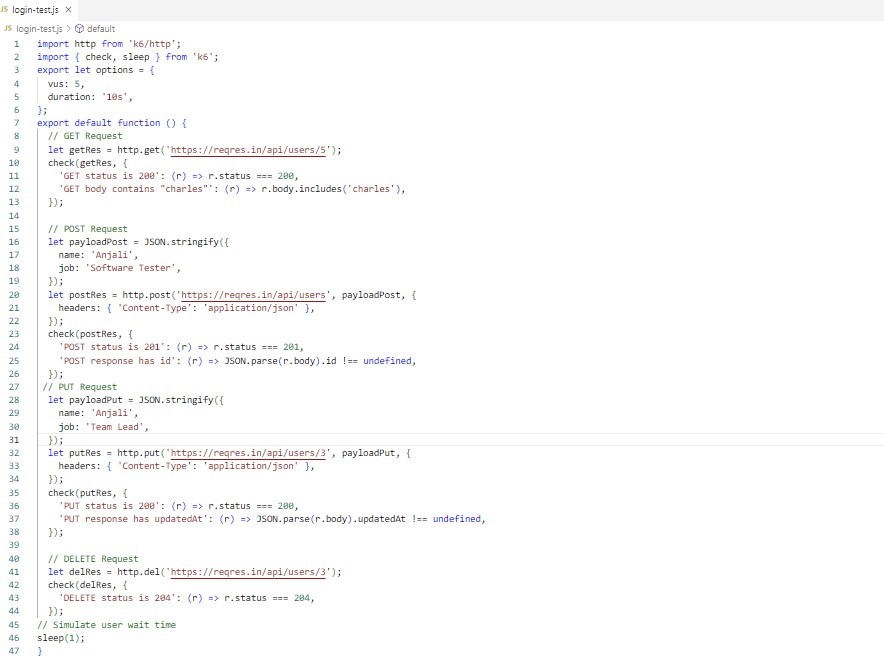Screen dimensions: 884x656
Task: Click the 'Software Tester' string
Action: pyautogui.click(x=130, y=268)
